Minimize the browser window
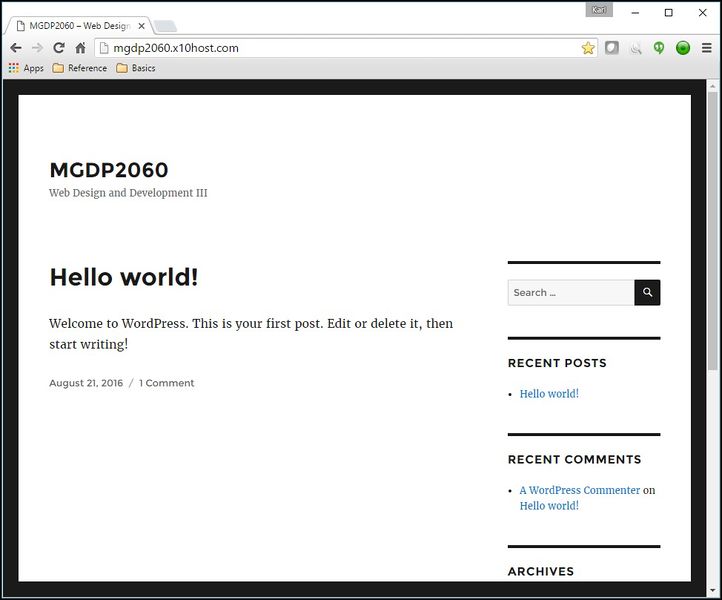 coord(635,13)
